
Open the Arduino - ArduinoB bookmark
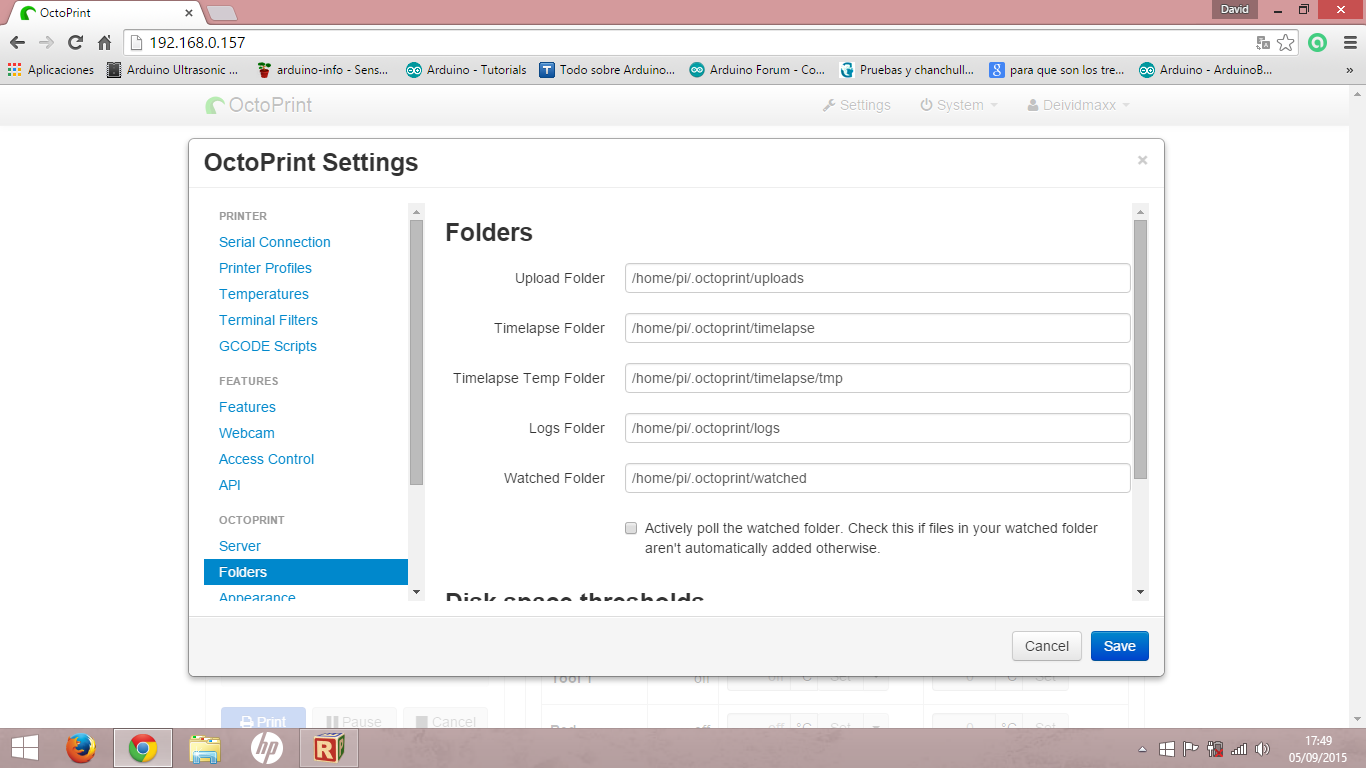point(1207,70)
